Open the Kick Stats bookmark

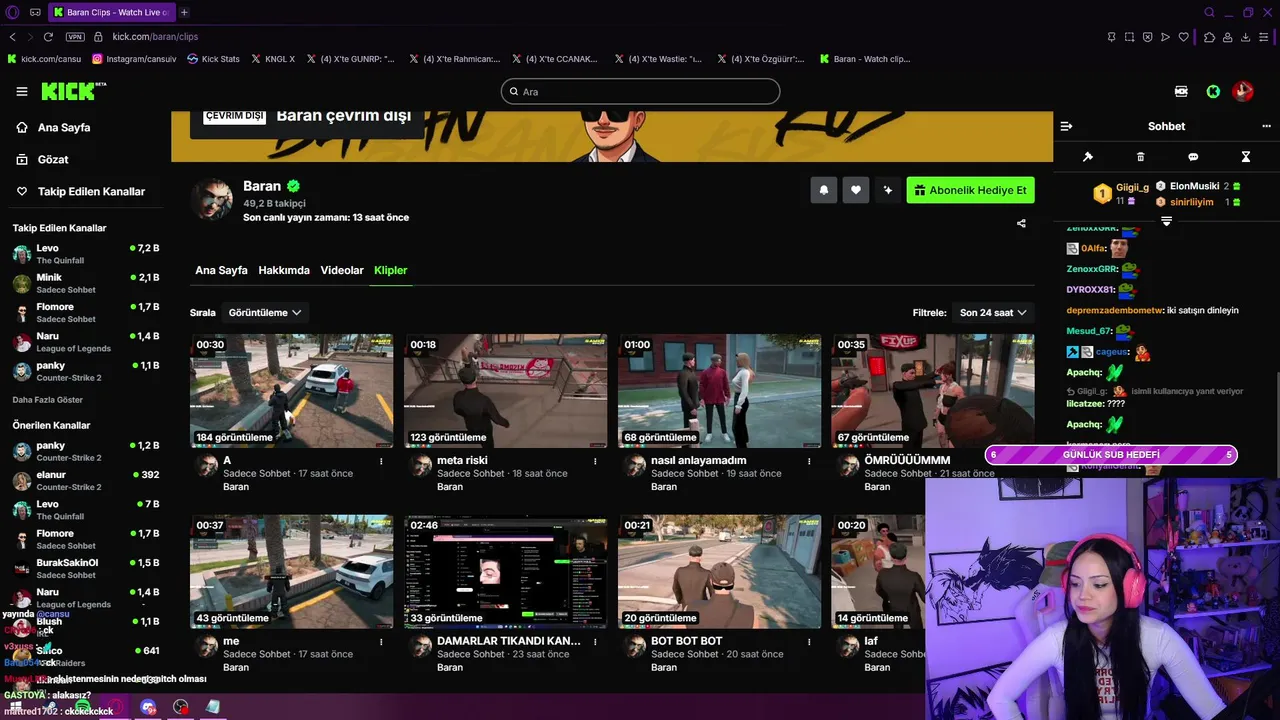point(213,59)
